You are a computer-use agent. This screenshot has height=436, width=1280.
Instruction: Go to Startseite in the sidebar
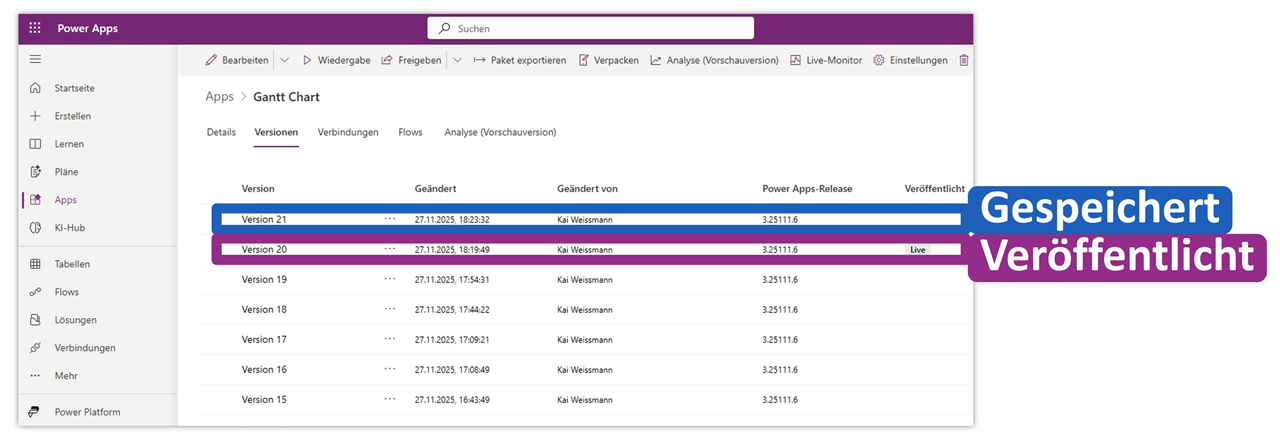(x=75, y=88)
